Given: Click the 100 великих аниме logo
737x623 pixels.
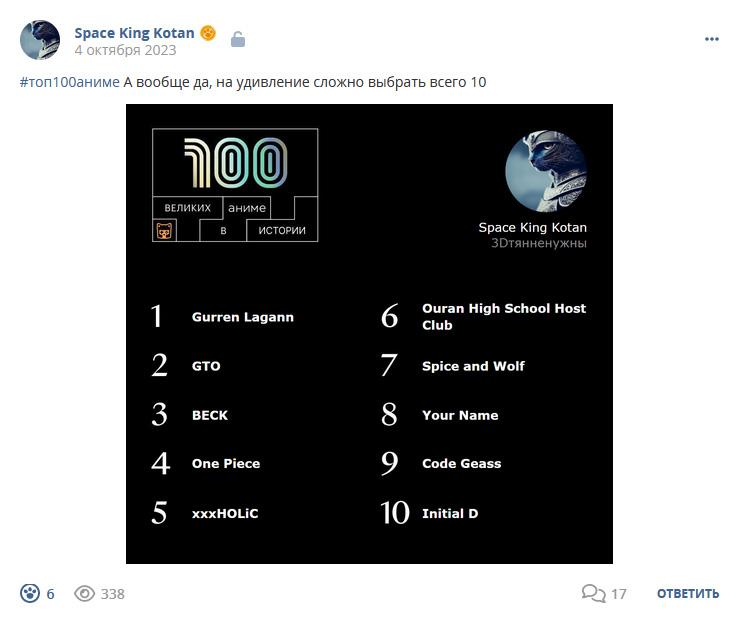Looking at the screenshot, I should pyautogui.click(x=235, y=185).
